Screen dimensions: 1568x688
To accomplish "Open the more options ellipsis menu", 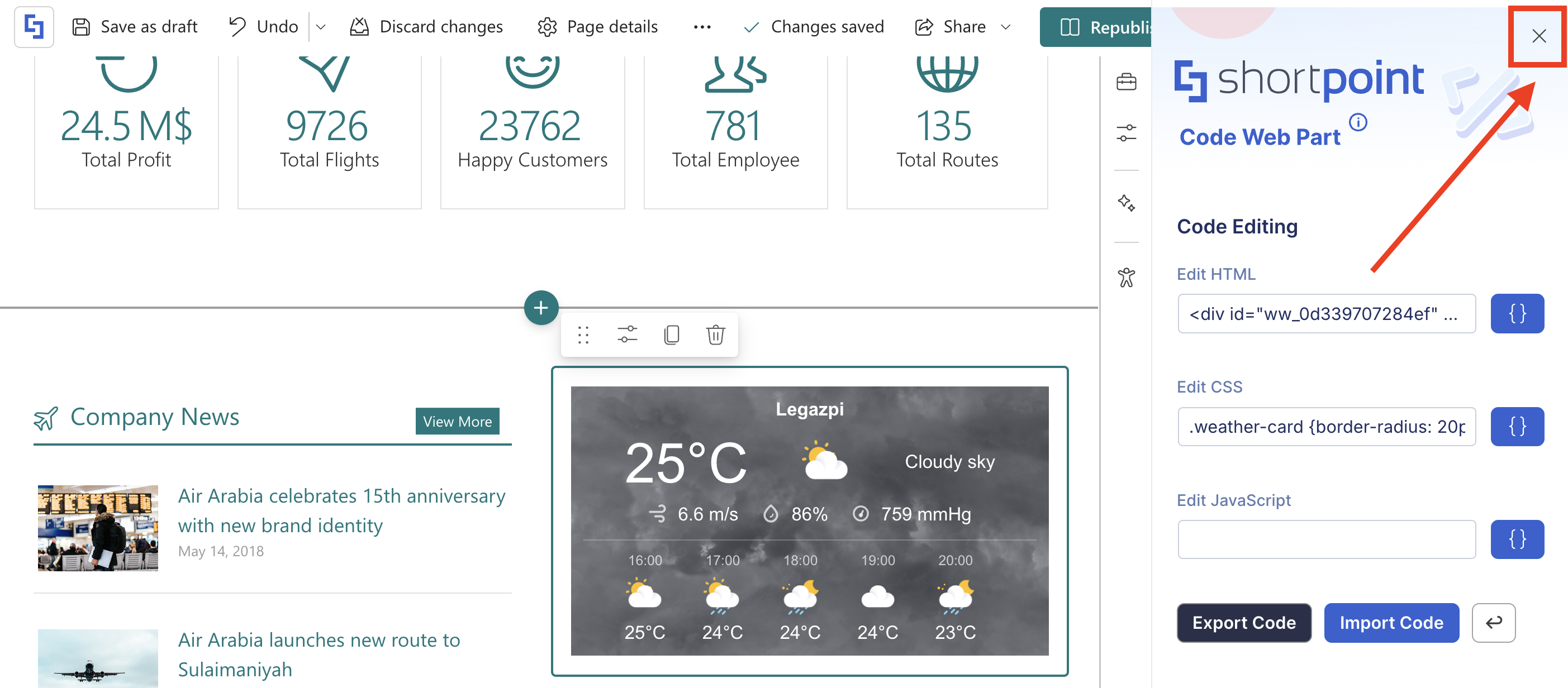I will pyautogui.click(x=702, y=27).
